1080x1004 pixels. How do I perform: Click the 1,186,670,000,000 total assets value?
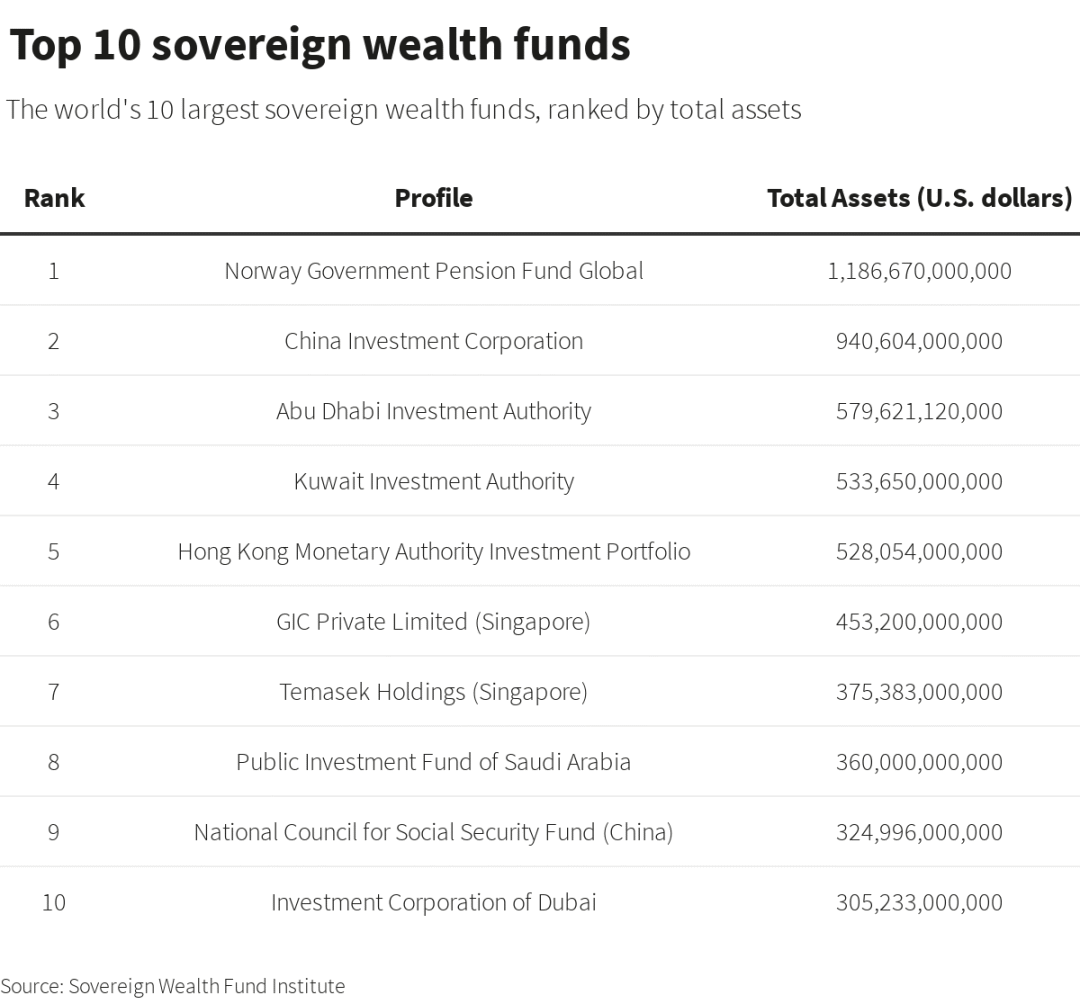coord(919,271)
